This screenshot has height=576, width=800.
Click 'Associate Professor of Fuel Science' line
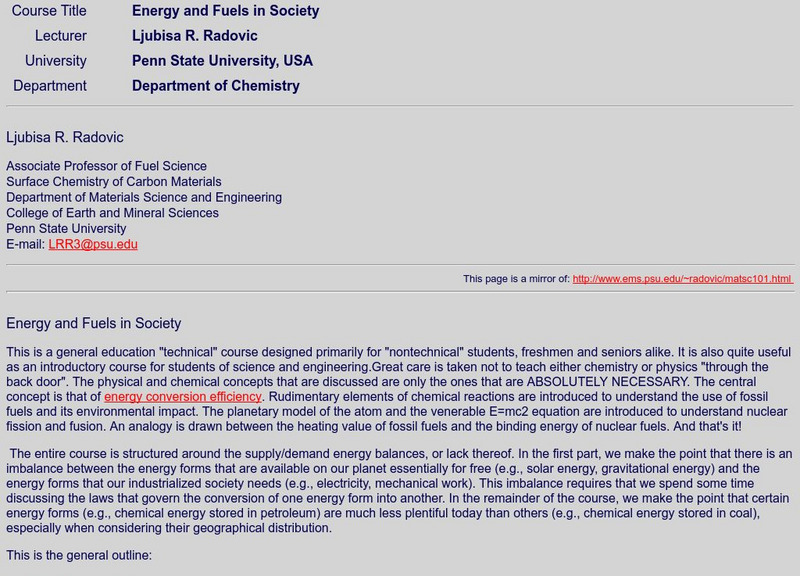point(107,166)
